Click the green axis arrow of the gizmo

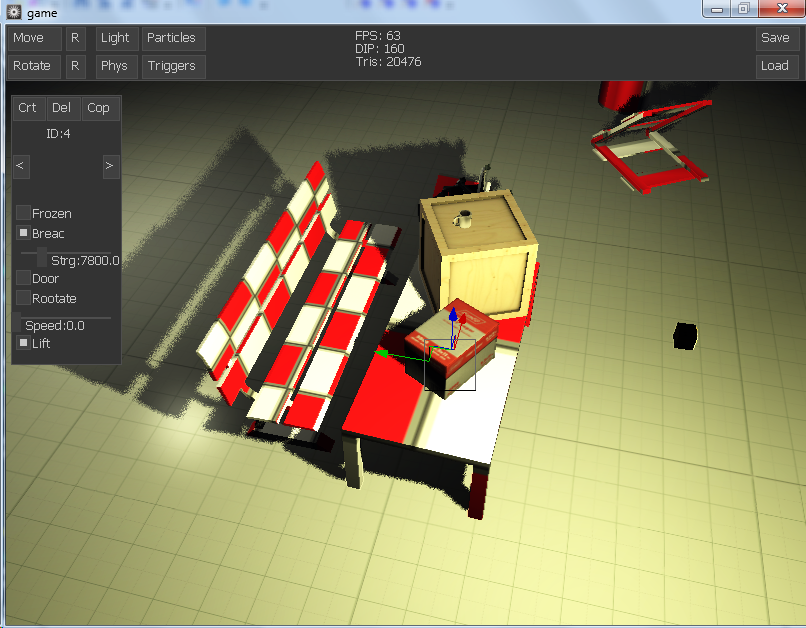[x=382, y=352]
